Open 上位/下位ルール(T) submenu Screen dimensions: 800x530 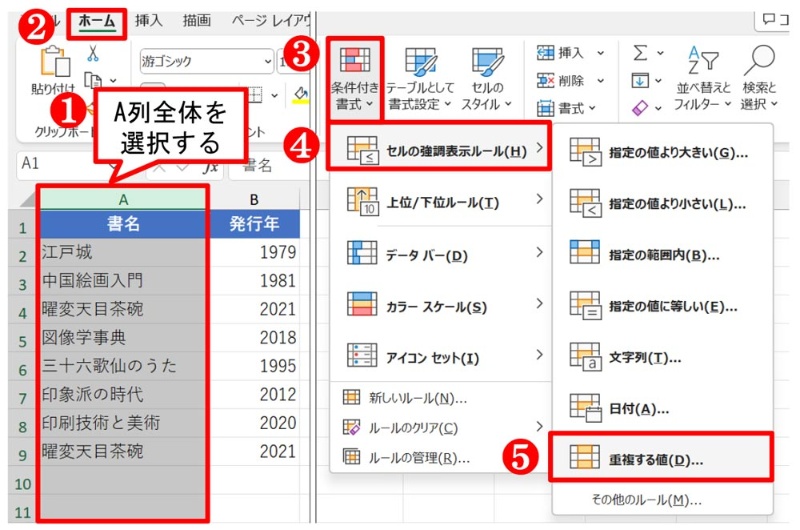pos(441,201)
